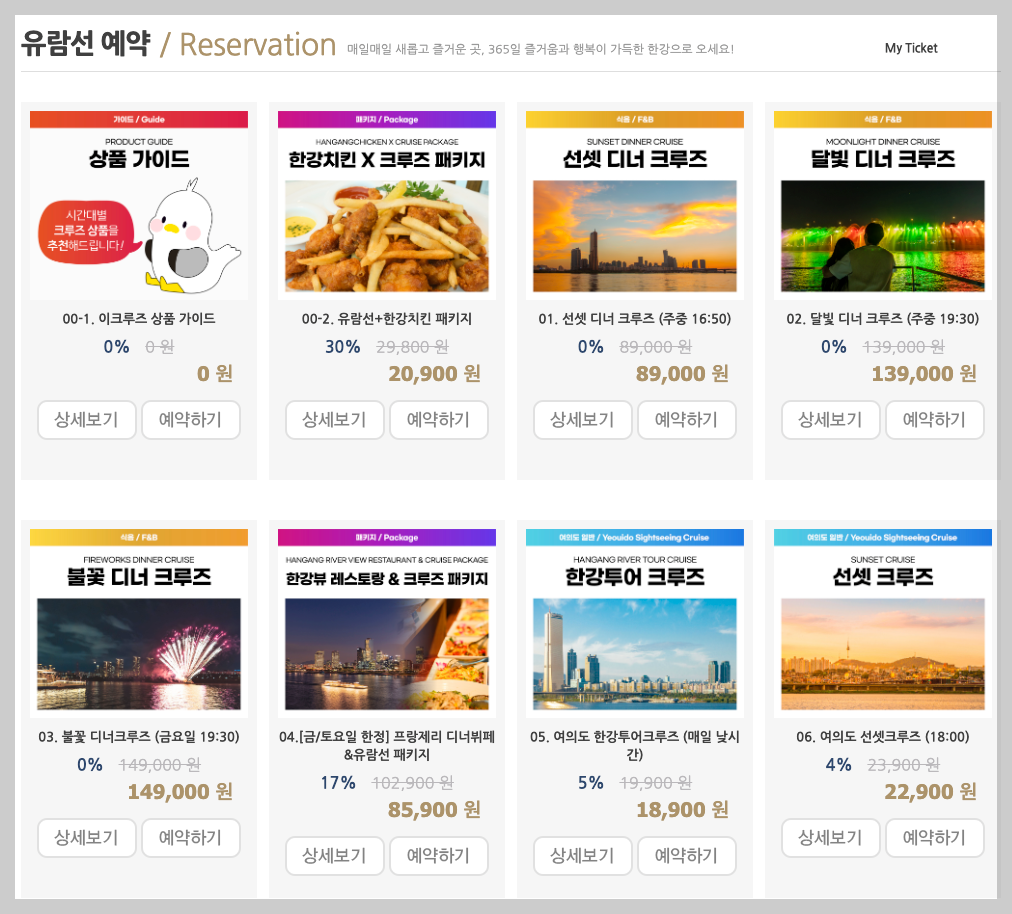Open details of the 한강뷰 레스토랑 & 크루즈 패키지
This screenshot has height=914, width=1012.
(335, 856)
